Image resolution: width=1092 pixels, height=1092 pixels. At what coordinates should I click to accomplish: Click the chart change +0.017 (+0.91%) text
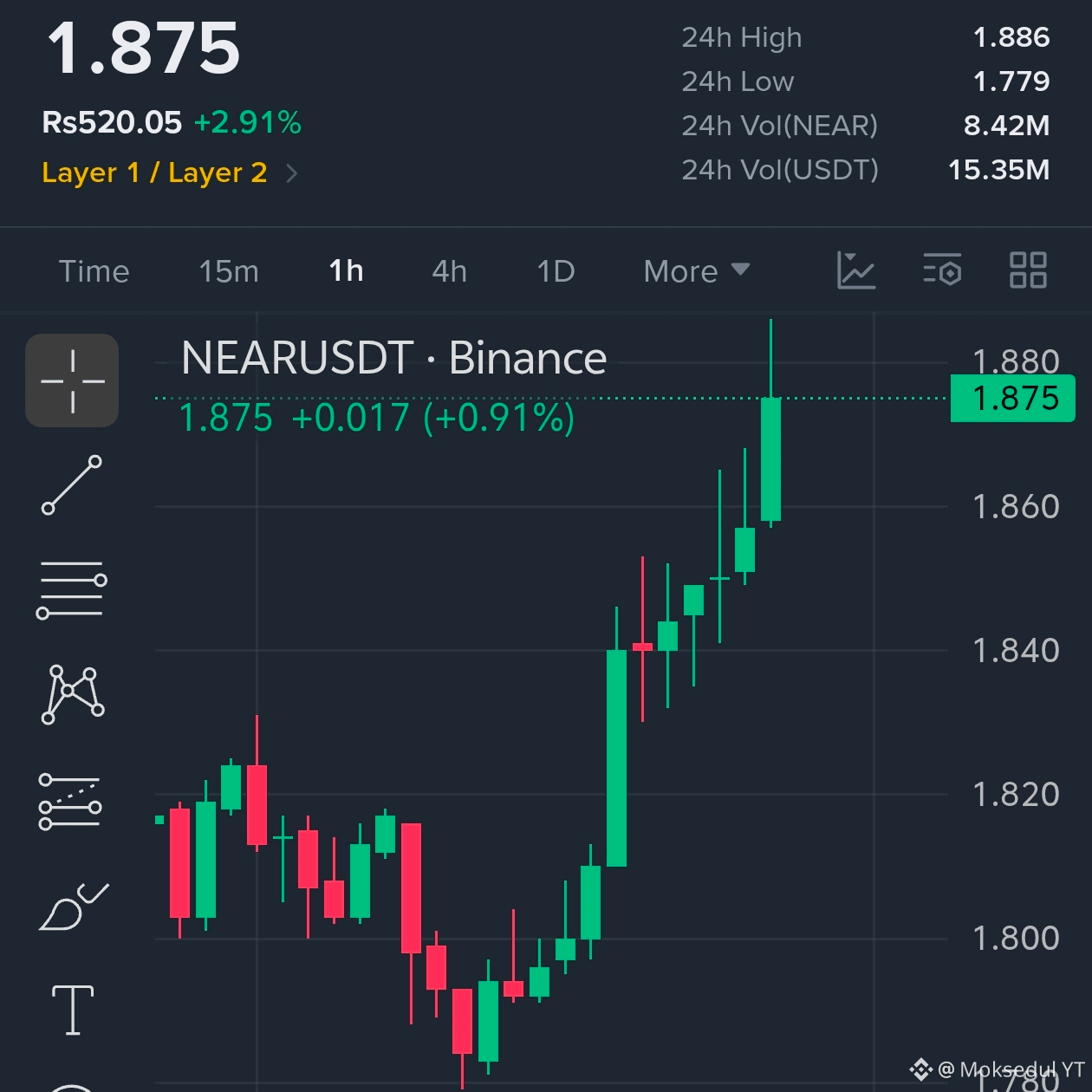point(433,418)
